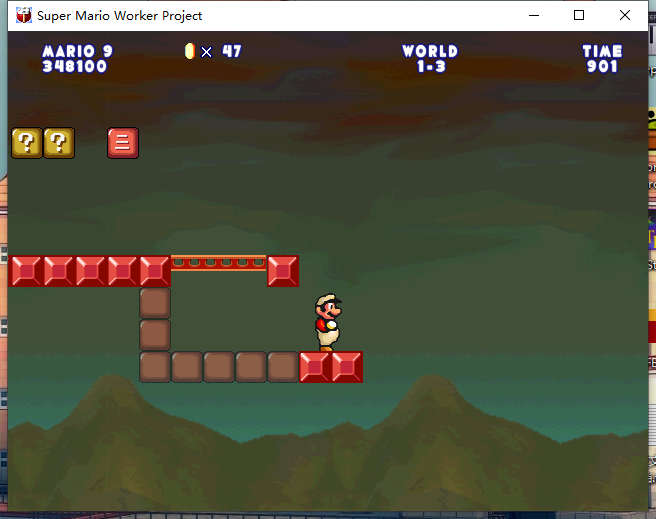Click the orange rope bridge platform
This screenshot has width=656, height=519.
[x=218, y=263]
